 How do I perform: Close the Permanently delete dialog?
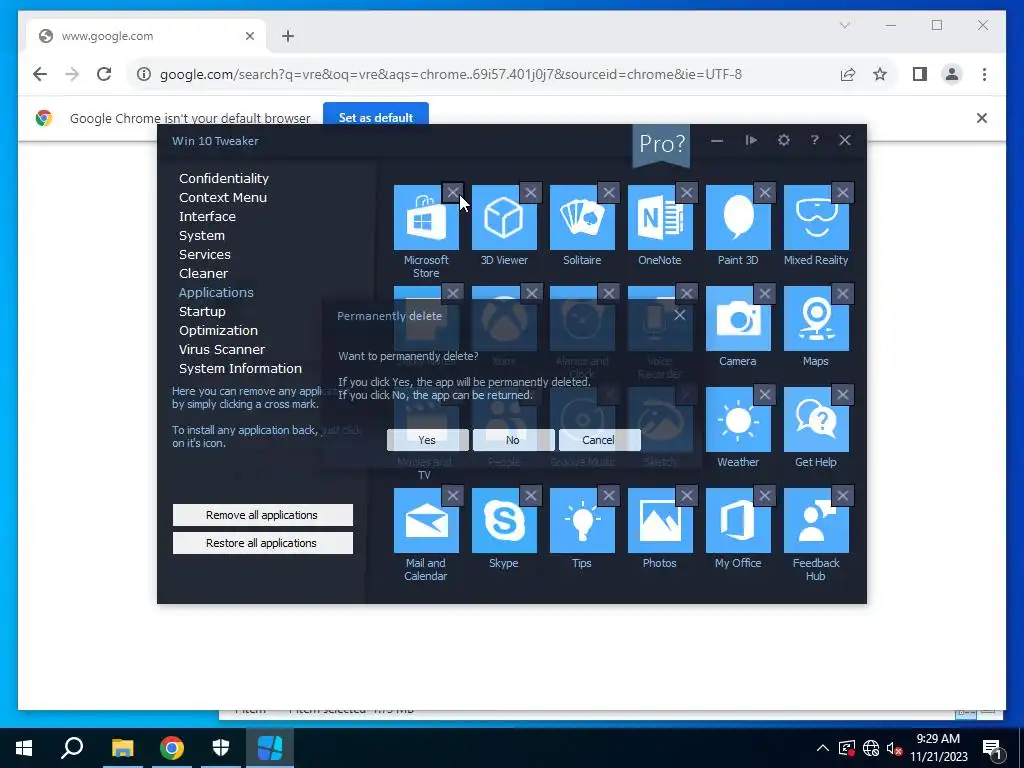click(679, 315)
